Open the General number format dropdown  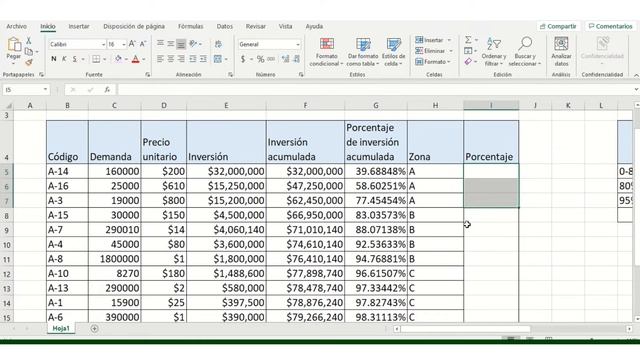click(x=298, y=44)
